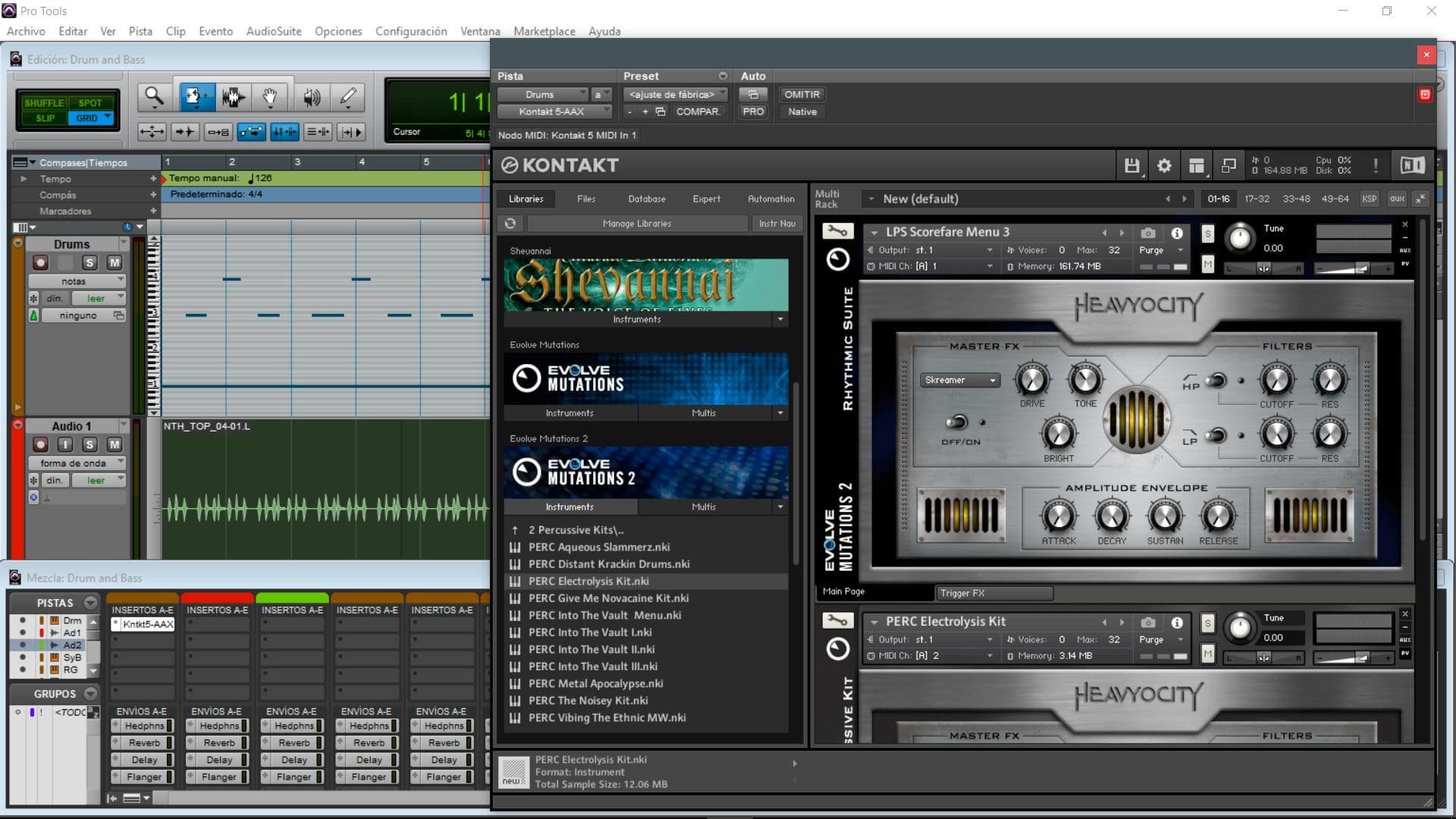The width and height of the screenshot is (1456, 819).
Task: Select the Pencil tool
Action: 348,97
